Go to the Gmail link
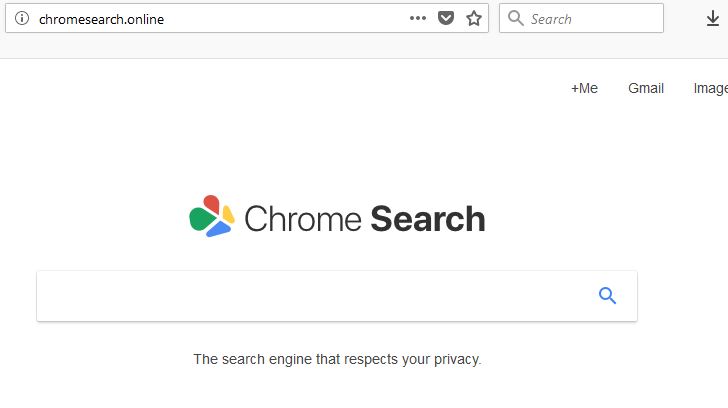 click(646, 88)
